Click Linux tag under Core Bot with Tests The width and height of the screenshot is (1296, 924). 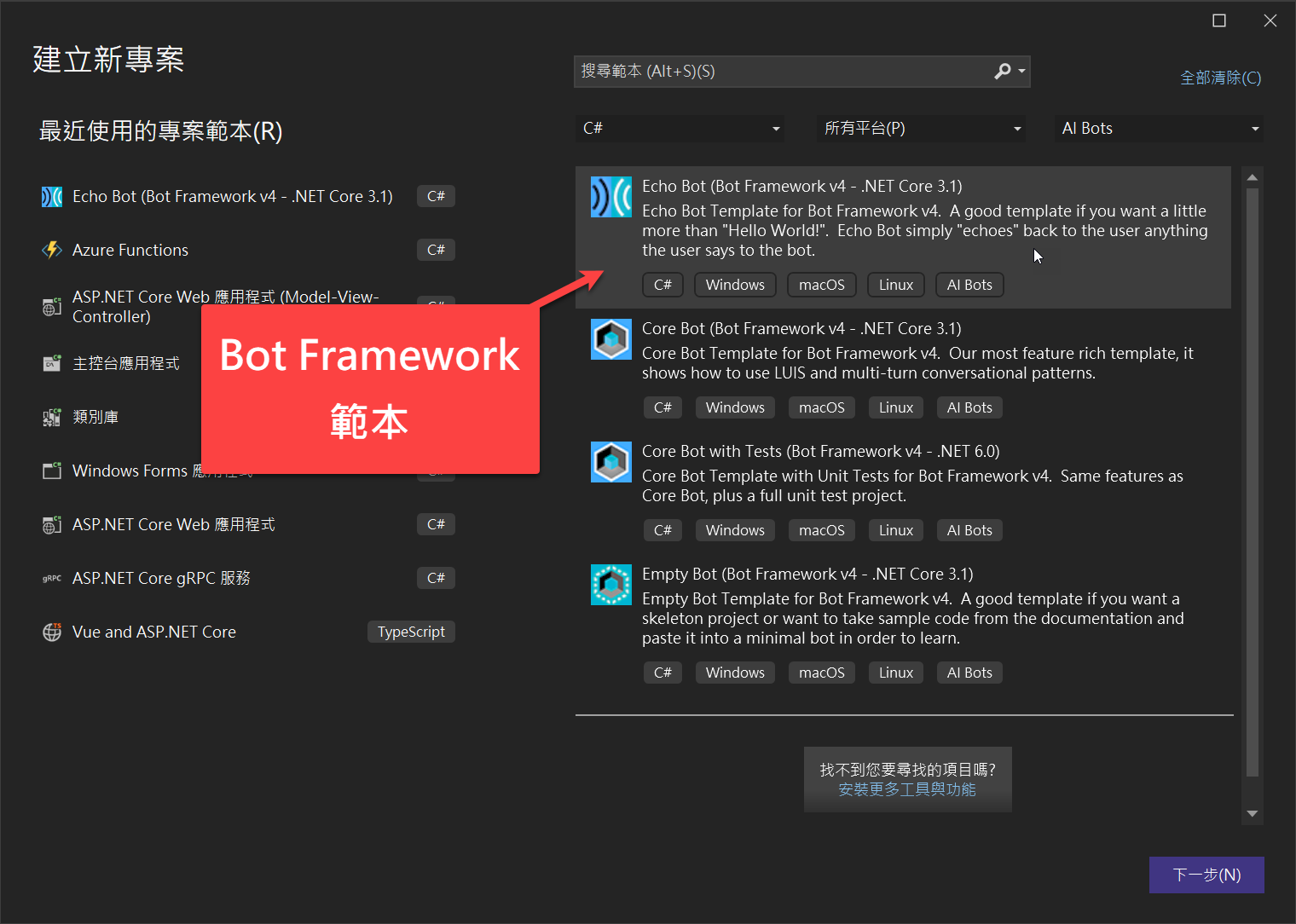tap(896, 531)
